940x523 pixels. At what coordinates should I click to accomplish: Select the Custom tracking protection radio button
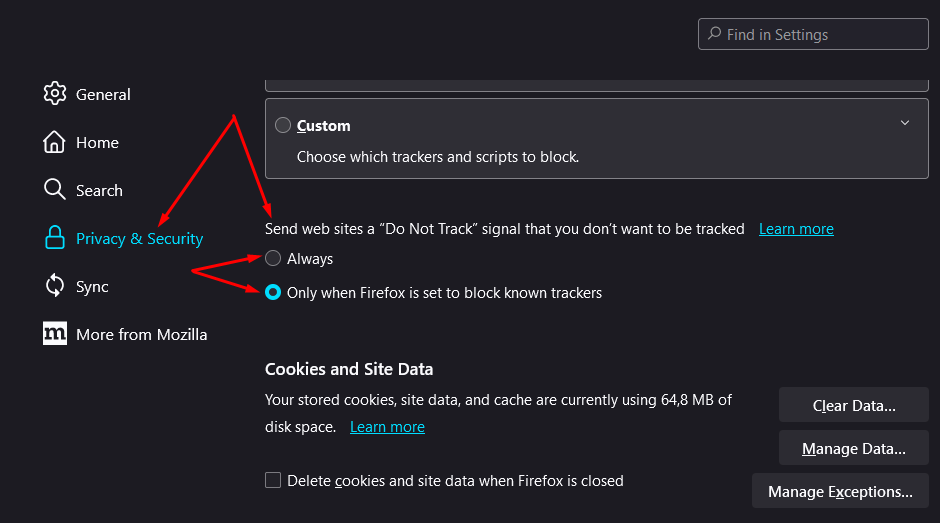(x=283, y=125)
